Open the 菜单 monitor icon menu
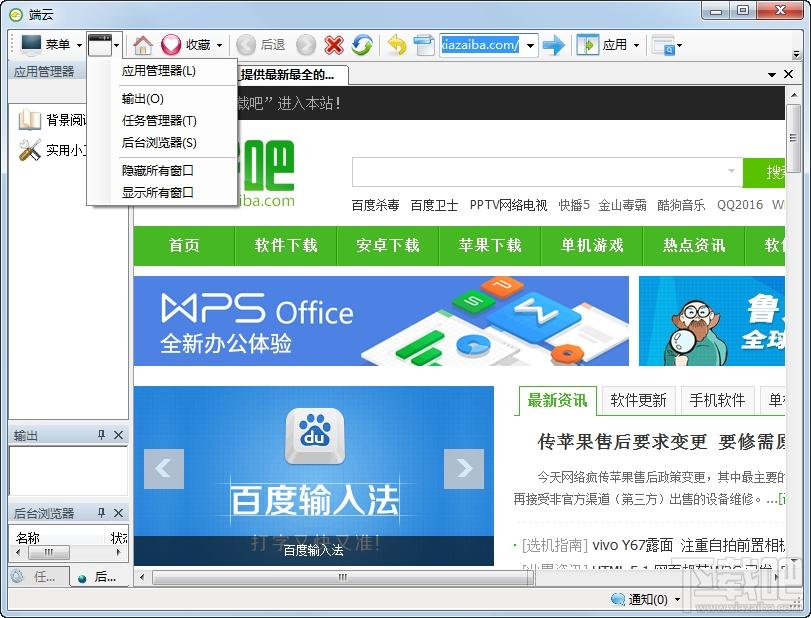This screenshot has width=811, height=618. (x=31, y=45)
